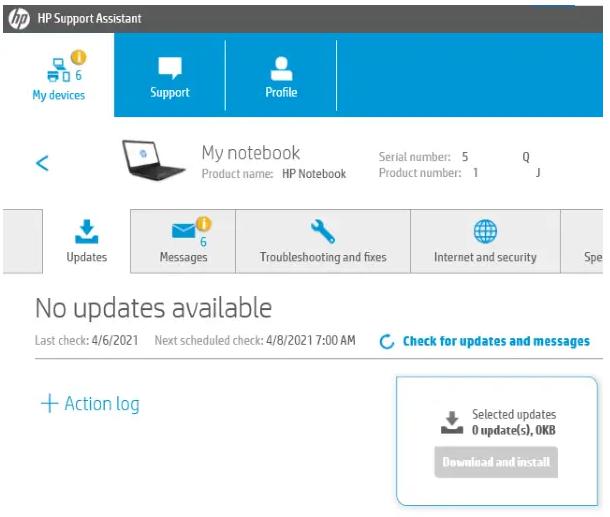610x517 pixels.
Task: Click the globe icon
Action: pyautogui.click(x=485, y=231)
